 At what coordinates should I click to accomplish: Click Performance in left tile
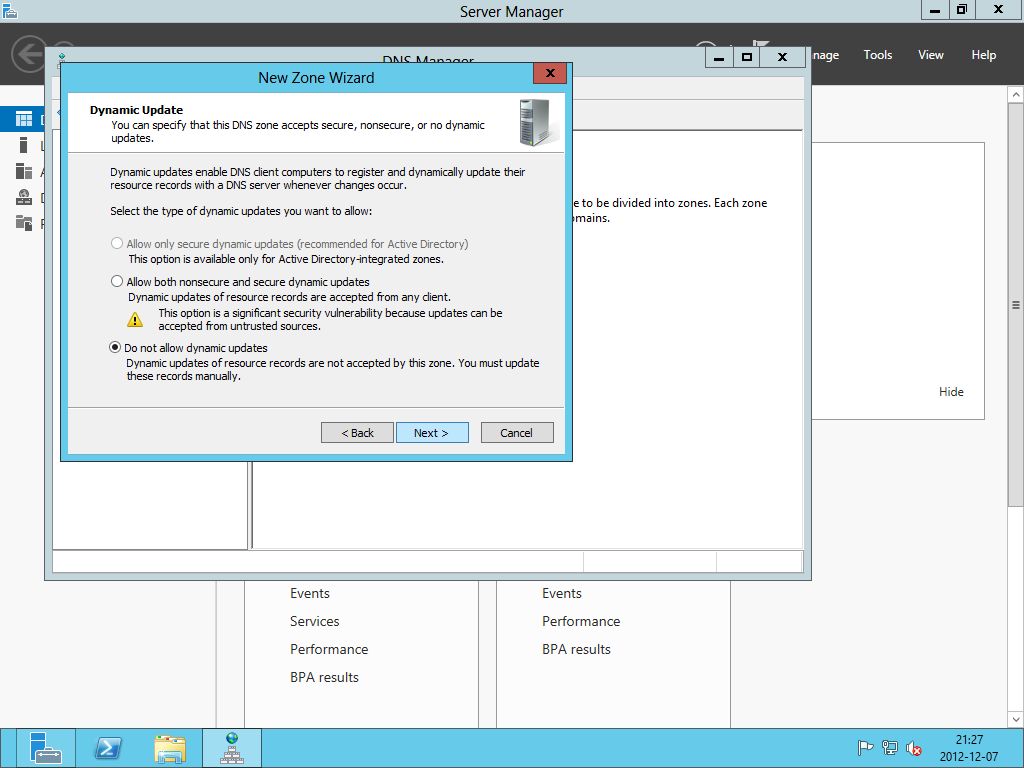329,649
